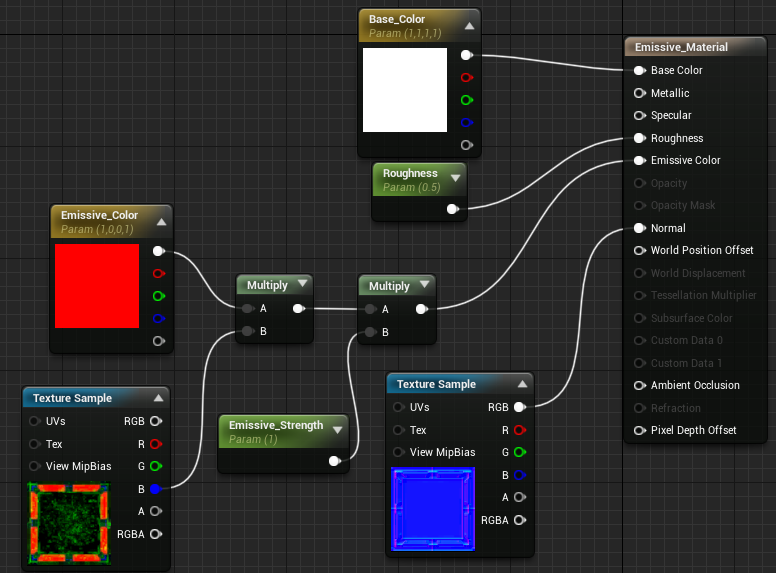Click input pin A of the right Multiply node

pos(370,309)
